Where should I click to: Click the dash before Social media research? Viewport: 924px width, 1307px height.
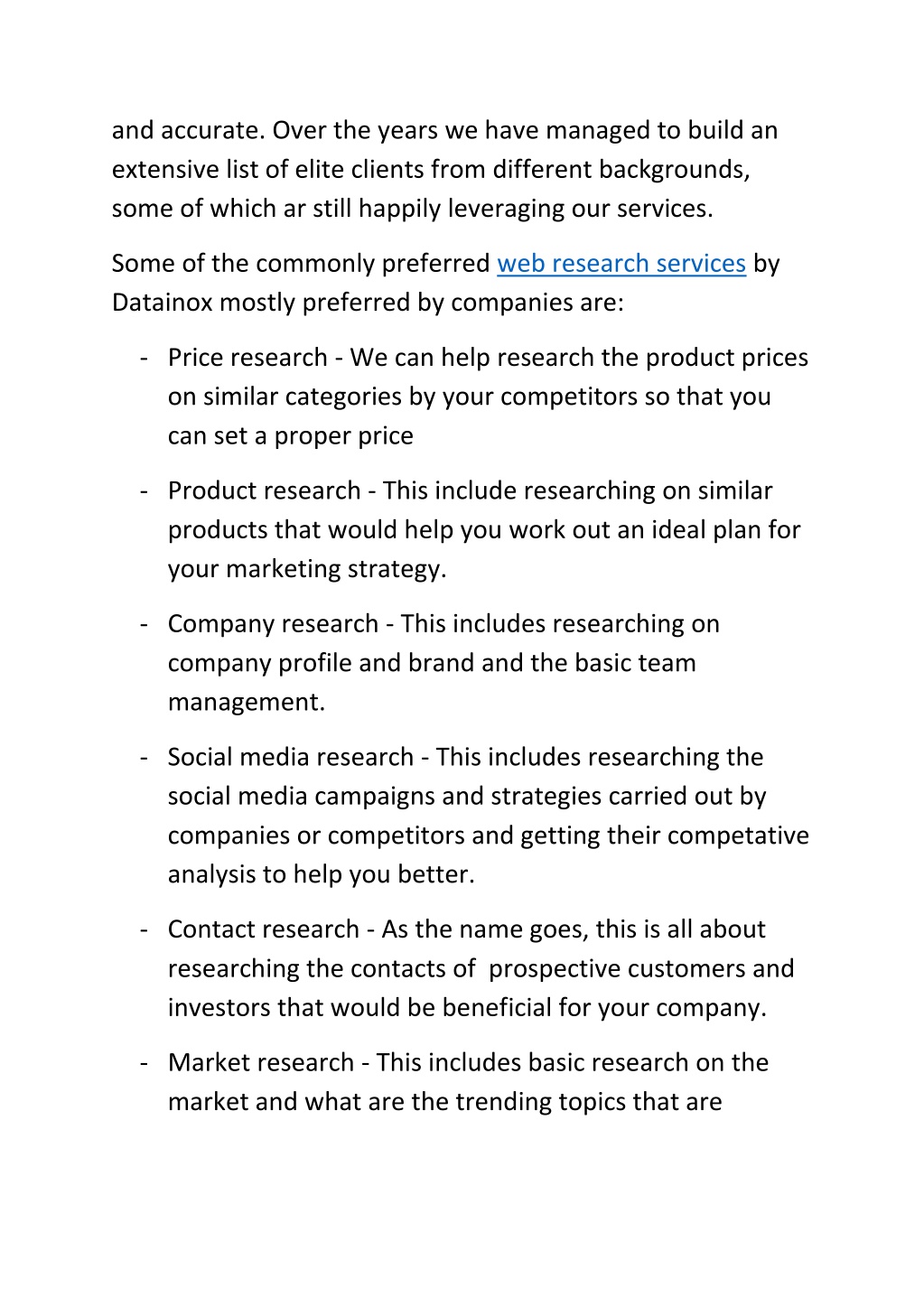pos(145,758)
